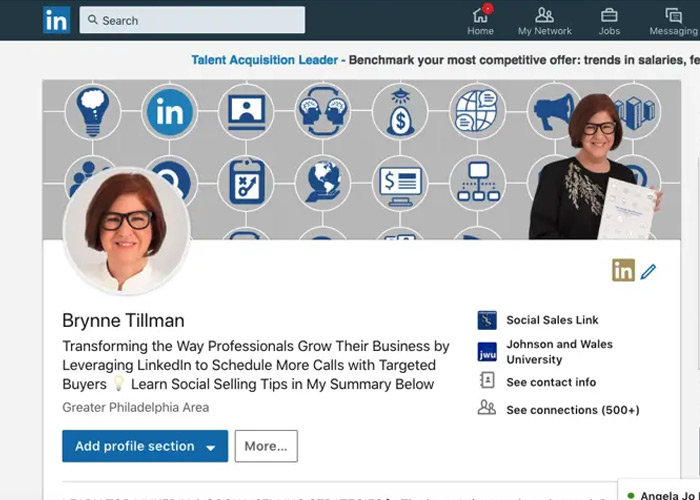This screenshot has height=500, width=700.
Task: Click the lightbulb emoji in the headline
Action: [118, 383]
